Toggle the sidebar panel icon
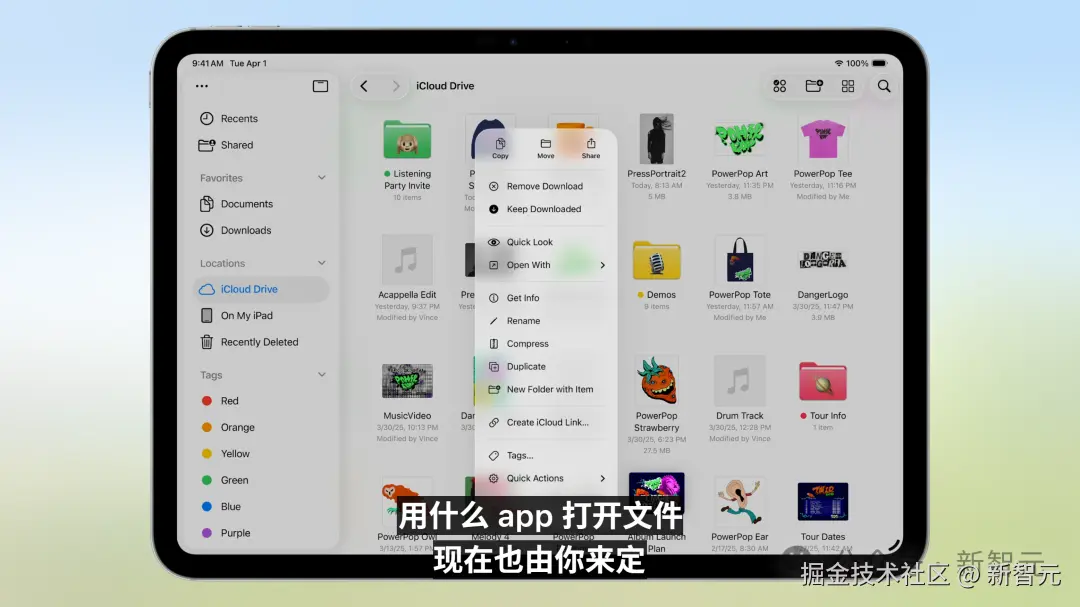 (x=320, y=86)
